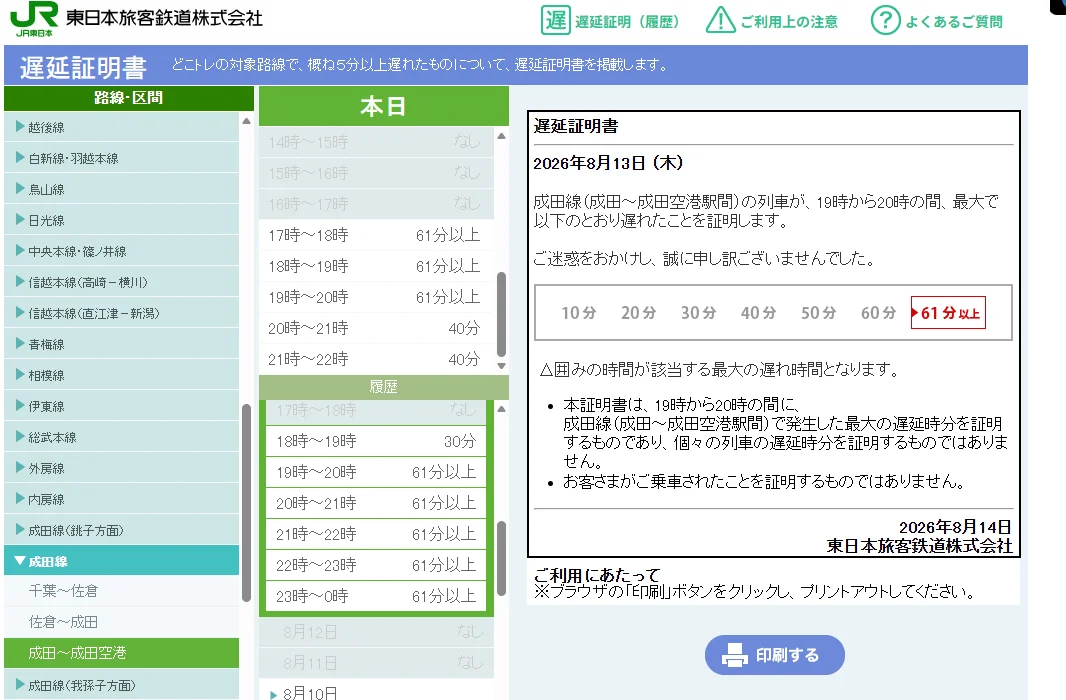Click the 本日 section header
The image size is (1066, 700).
click(x=383, y=106)
